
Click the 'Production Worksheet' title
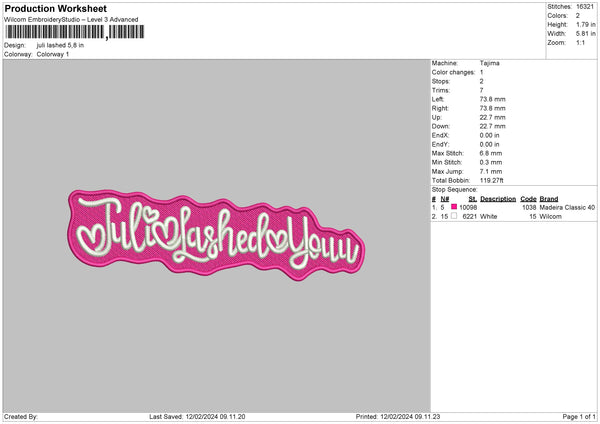[55, 8]
